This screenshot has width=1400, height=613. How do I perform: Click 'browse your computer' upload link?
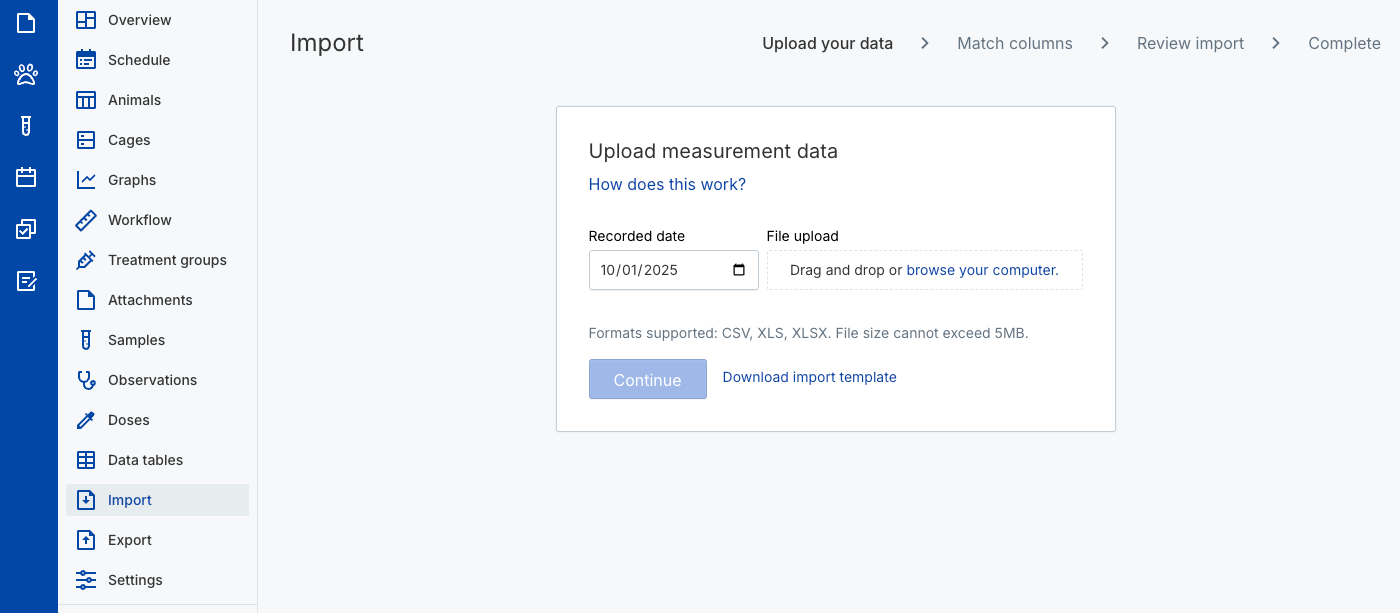(981, 270)
